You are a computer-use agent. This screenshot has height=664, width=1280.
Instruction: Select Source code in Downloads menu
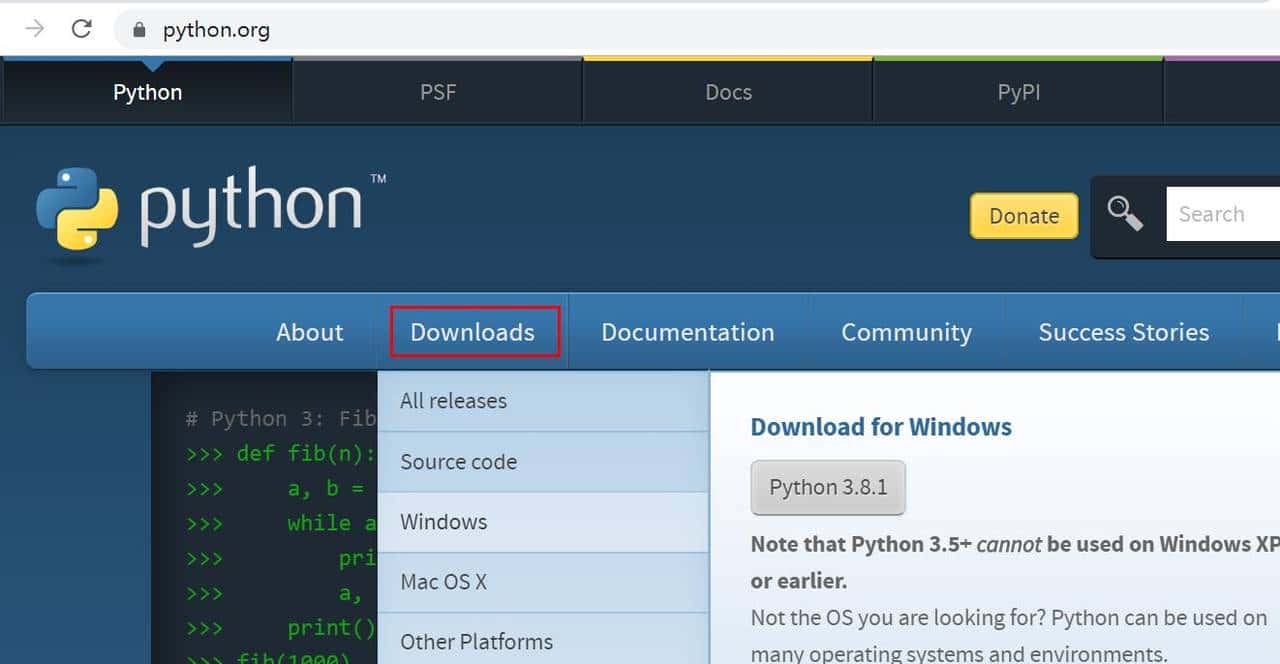coord(458,462)
